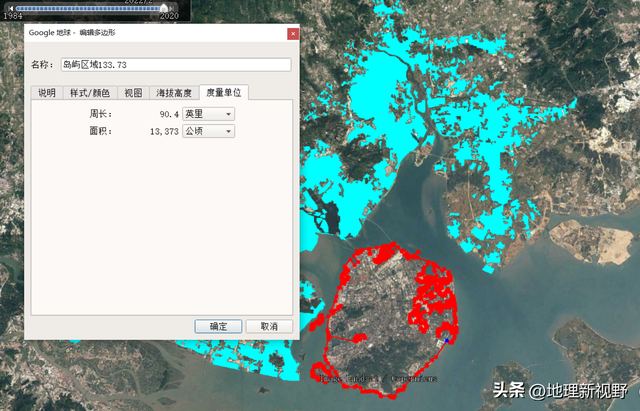Open the 视图 tab

click(x=133, y=93)
